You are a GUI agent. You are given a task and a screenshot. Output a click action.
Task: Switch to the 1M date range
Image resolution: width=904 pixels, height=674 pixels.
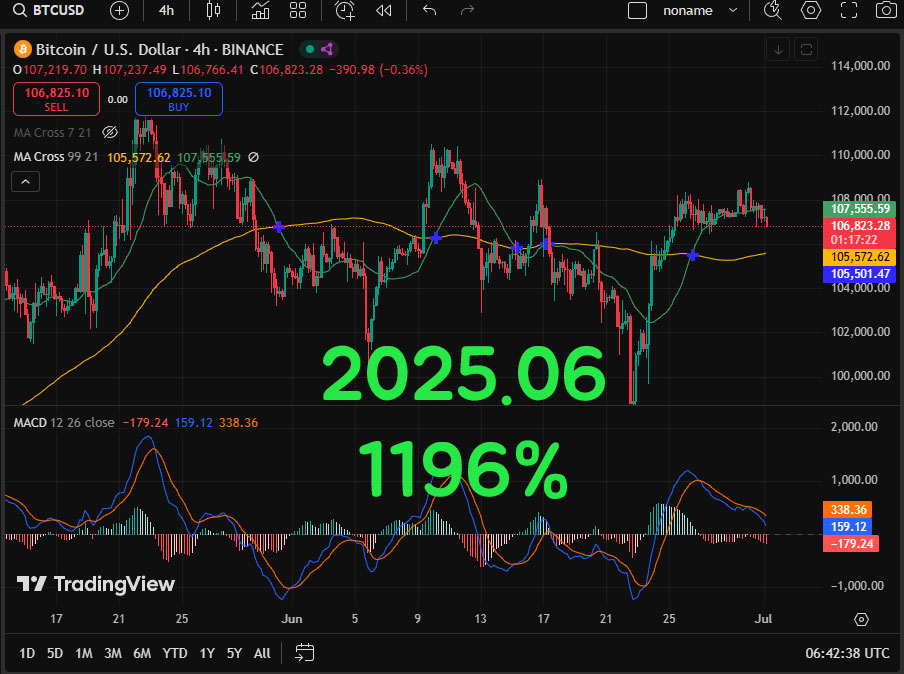(x=84, y=653)
